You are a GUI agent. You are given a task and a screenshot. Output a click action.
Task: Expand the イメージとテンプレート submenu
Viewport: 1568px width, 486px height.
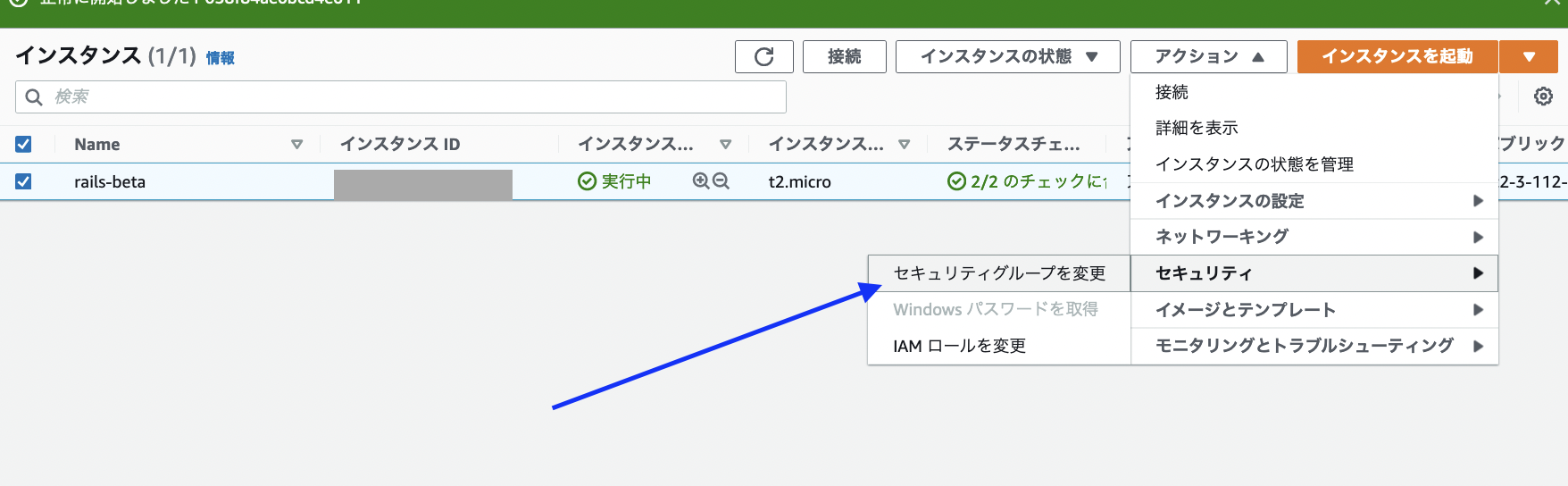tap(1314, 310)
